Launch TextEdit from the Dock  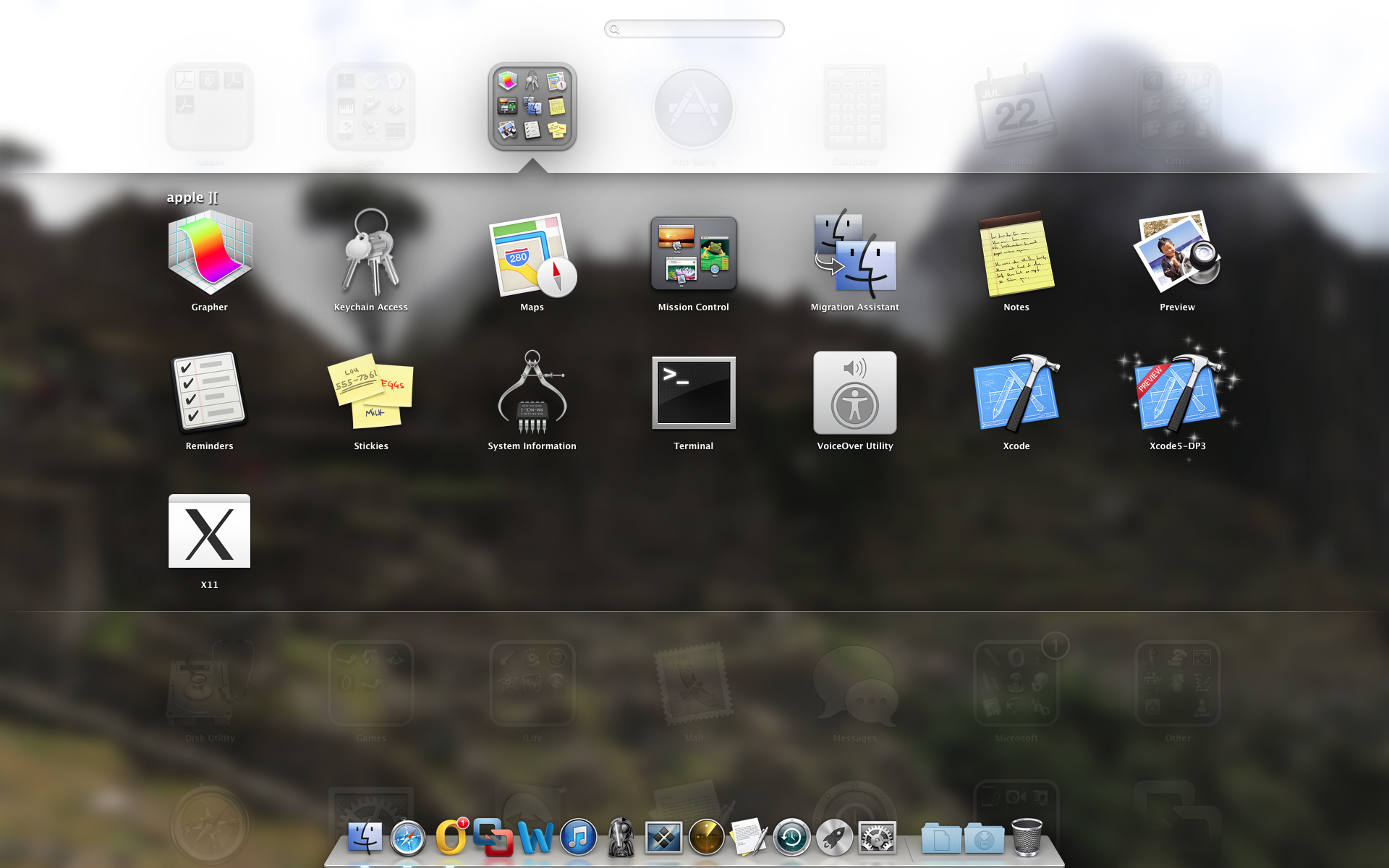pos(749,838)
